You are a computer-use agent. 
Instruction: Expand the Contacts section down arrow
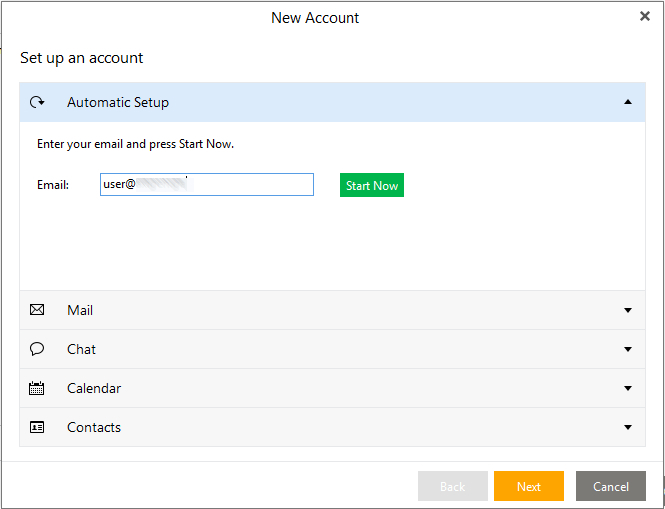627,427
